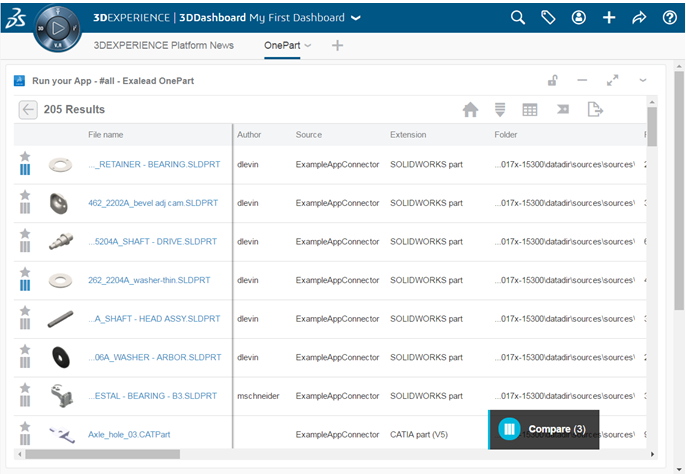Open the RETAINER - BEARING.SLDPRT link

click(154, 165)
